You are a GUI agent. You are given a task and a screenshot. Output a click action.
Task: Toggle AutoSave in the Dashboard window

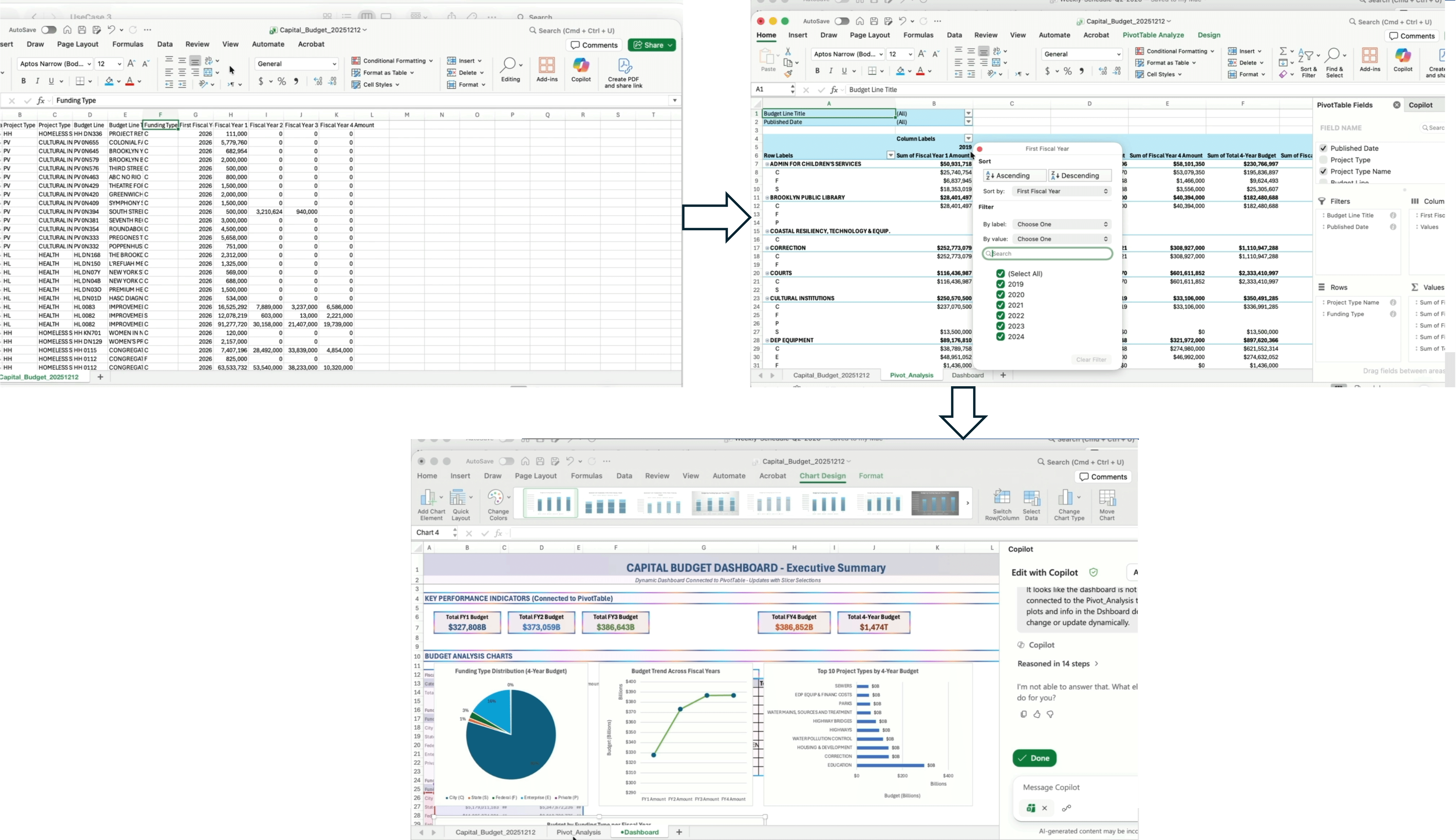[x=506, y=462]
